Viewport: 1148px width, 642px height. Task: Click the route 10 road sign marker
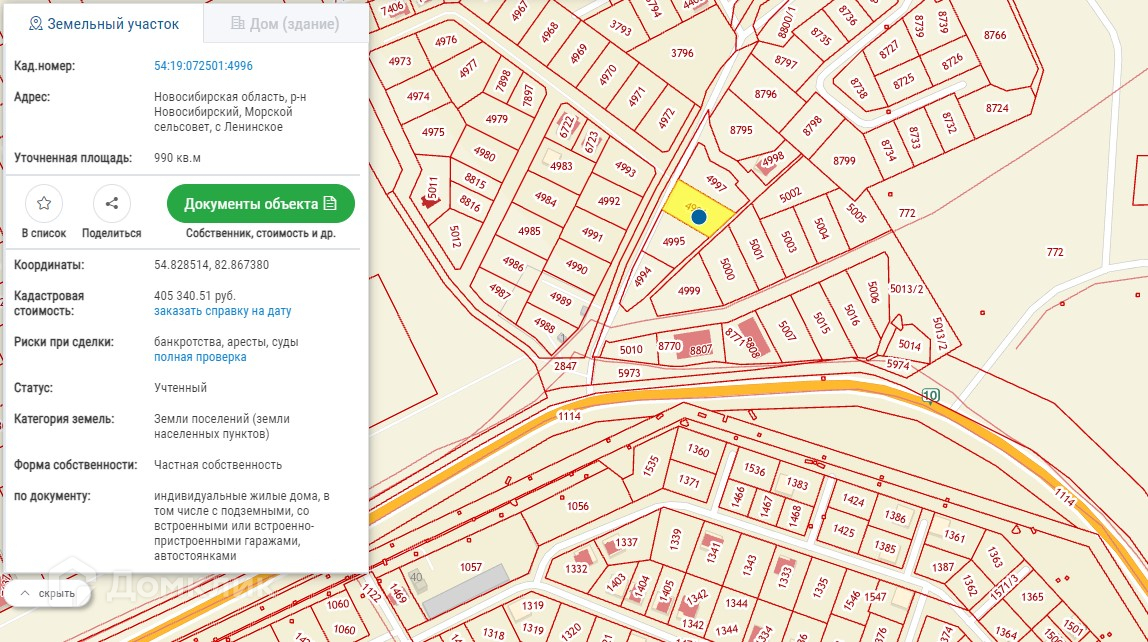coord(931,395)
